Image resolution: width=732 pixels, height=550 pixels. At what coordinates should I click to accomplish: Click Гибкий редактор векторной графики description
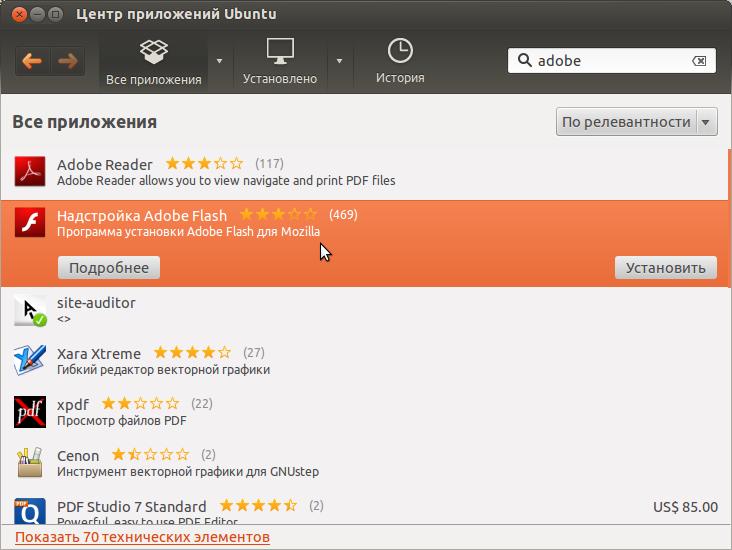coord(163,369)
